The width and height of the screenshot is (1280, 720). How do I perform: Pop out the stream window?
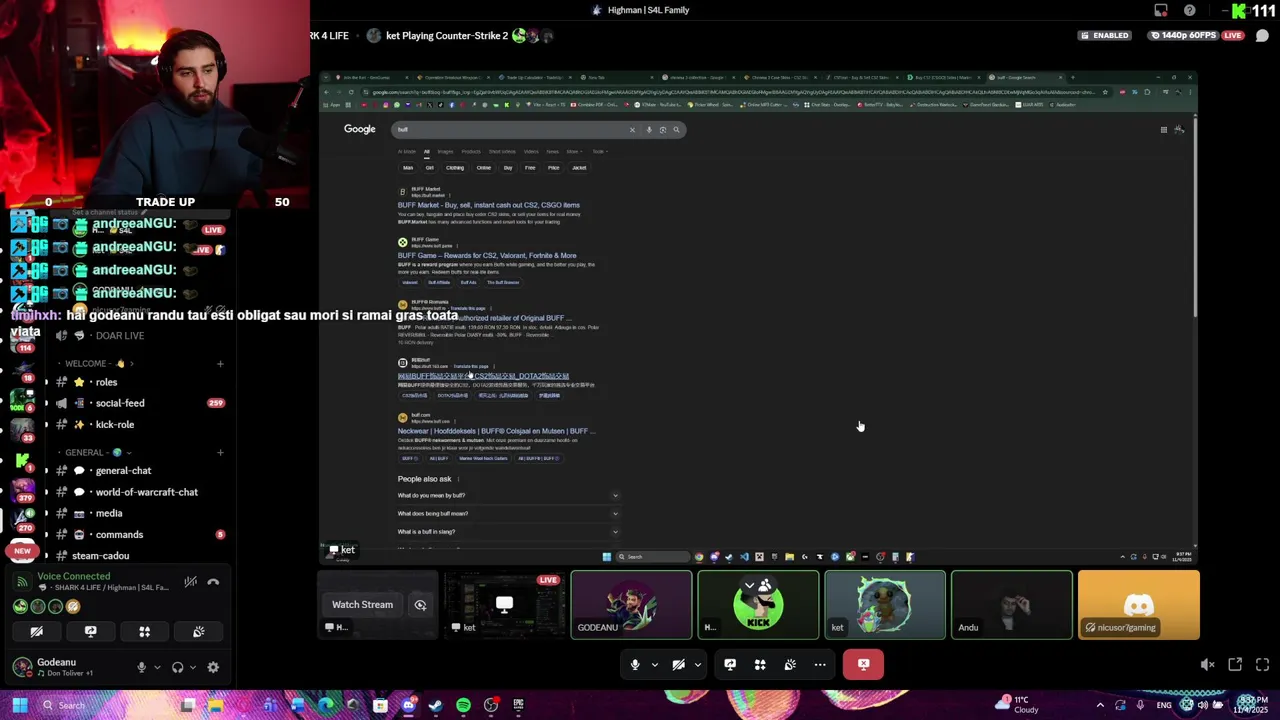coord(1235,664)
